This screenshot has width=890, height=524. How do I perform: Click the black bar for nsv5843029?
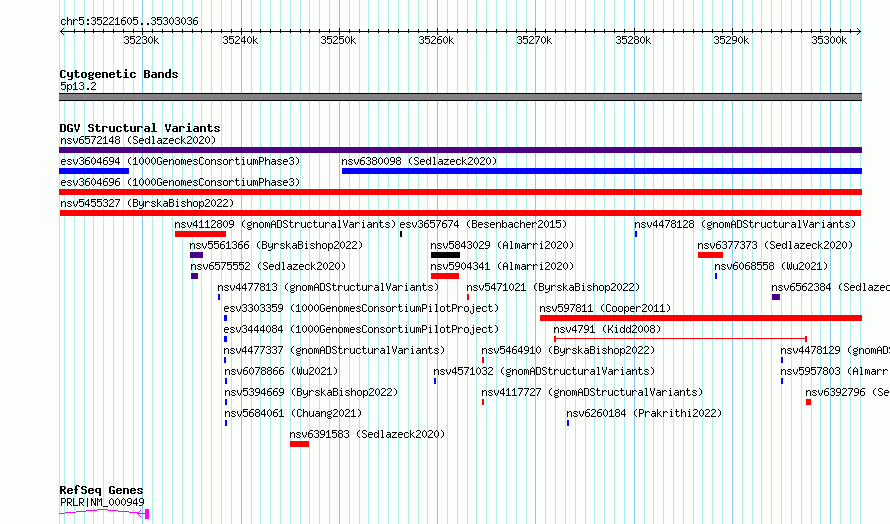446,255
